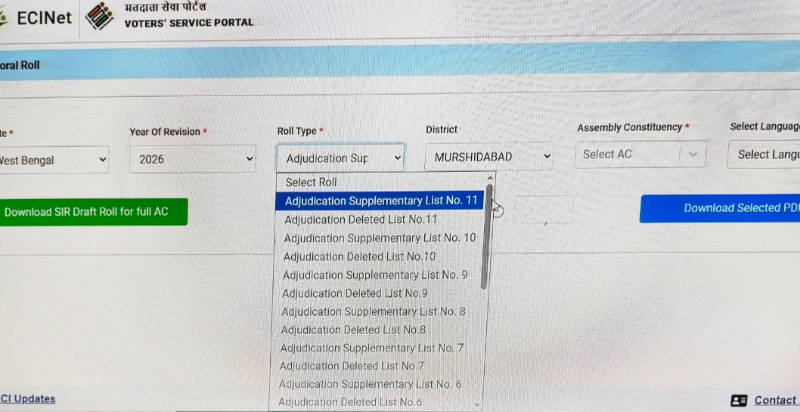The width and height of the screenshot is (800, 412).
Task: Click the Contact card icon
Action: (x=739, y=400)
